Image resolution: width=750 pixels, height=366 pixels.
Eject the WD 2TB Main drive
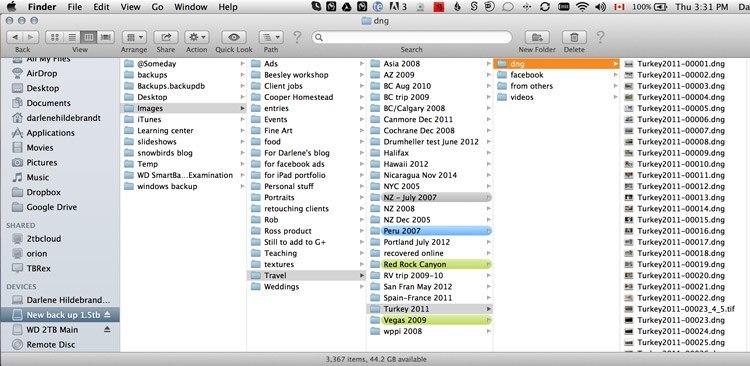107,330
